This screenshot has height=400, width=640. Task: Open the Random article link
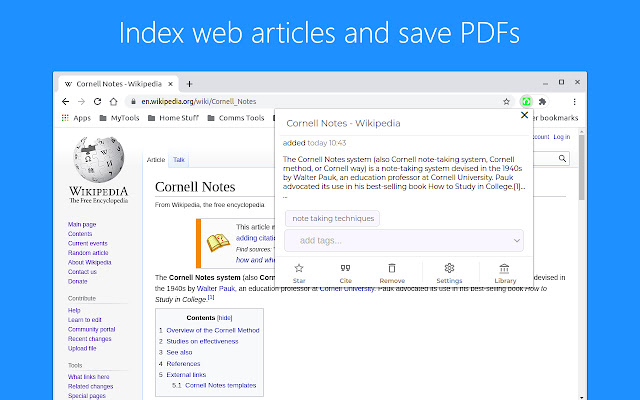(88, 253)
